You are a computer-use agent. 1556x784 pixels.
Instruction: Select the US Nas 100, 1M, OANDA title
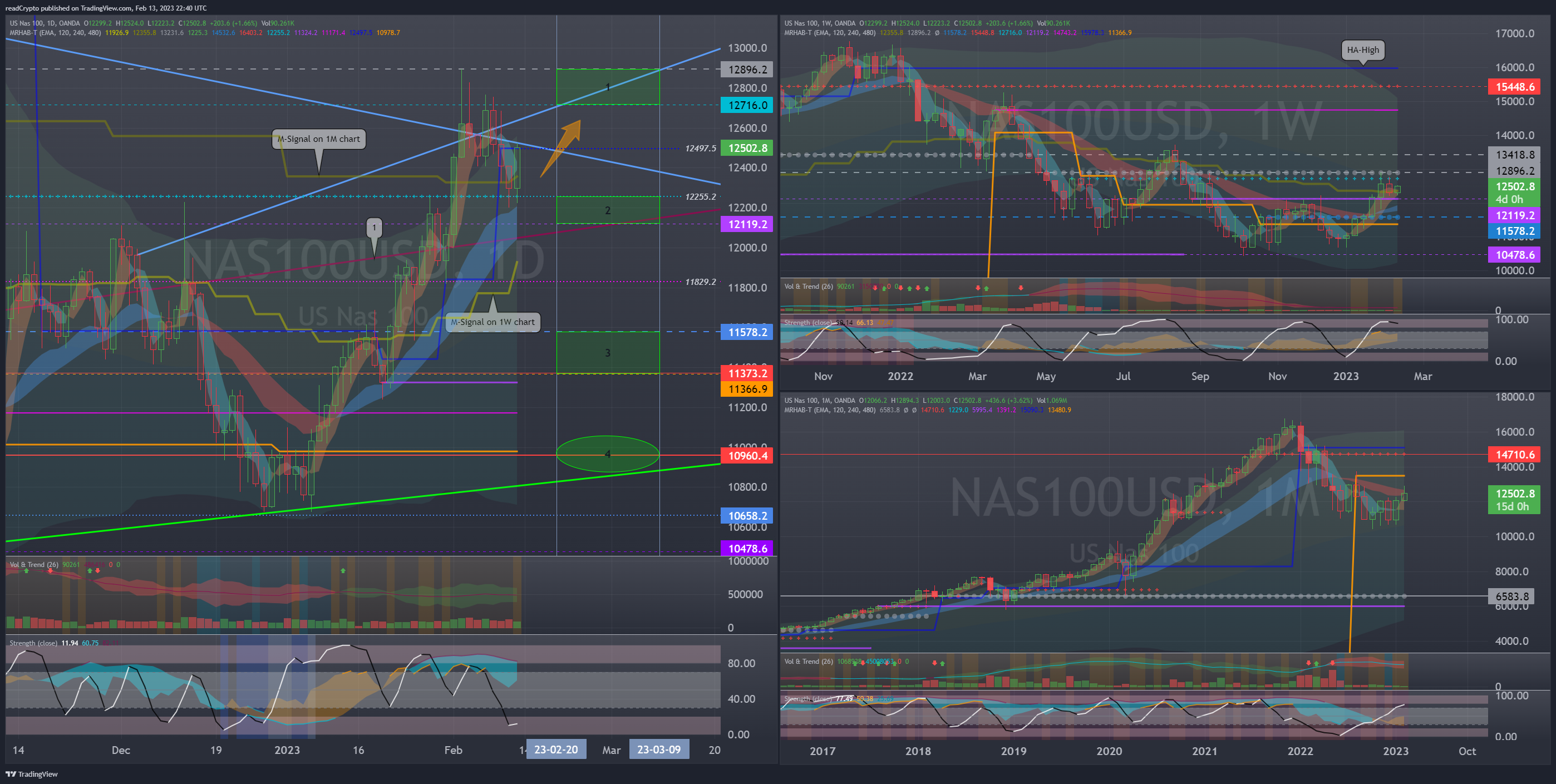(x=820, y=401)
